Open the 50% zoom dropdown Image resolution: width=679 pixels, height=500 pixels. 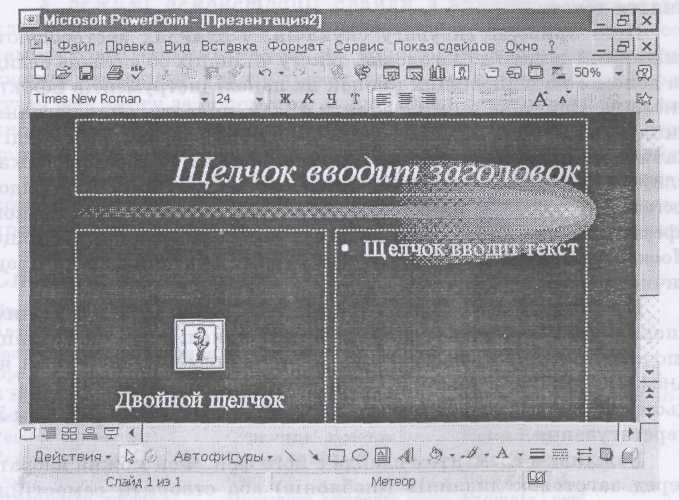click(x=619, y=73)
